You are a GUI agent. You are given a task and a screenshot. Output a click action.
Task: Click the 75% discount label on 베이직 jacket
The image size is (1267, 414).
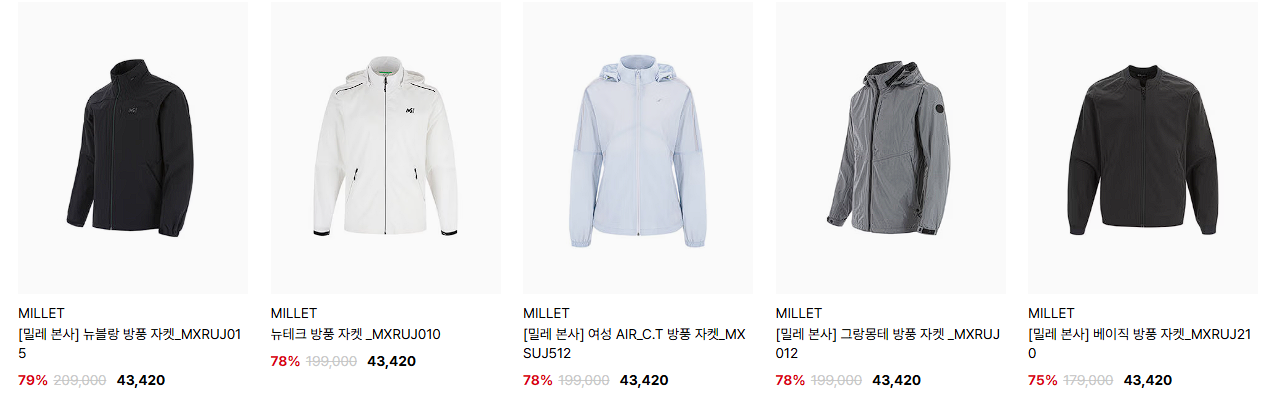(1043, 380)
